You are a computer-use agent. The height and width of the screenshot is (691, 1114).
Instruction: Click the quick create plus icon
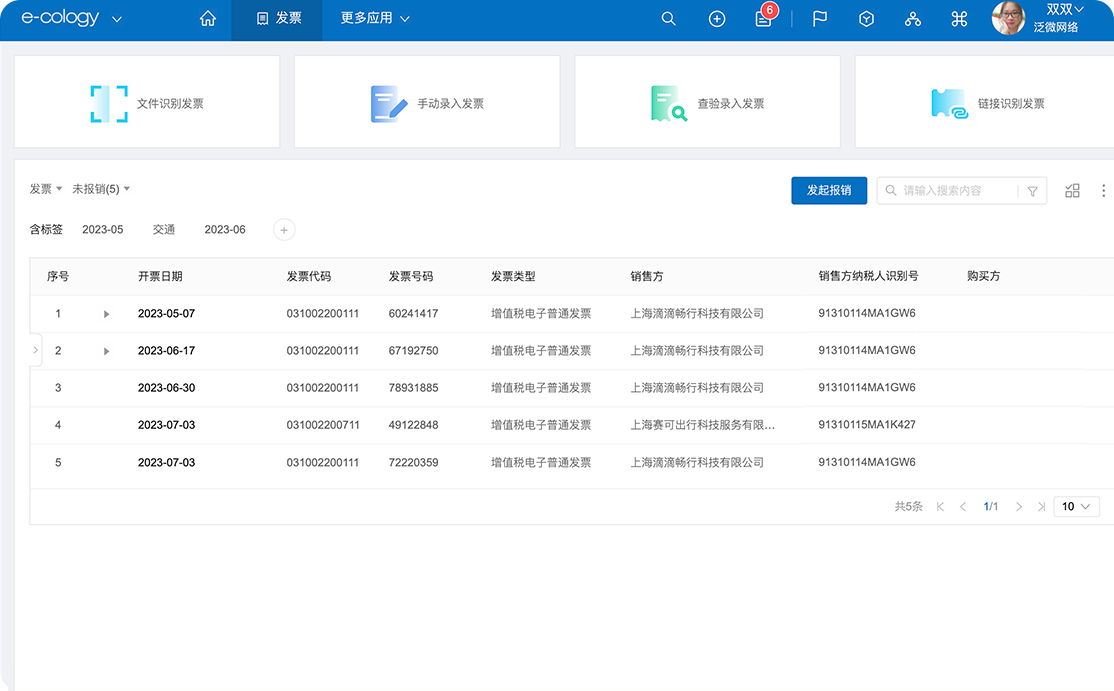(x=716, y=18)
